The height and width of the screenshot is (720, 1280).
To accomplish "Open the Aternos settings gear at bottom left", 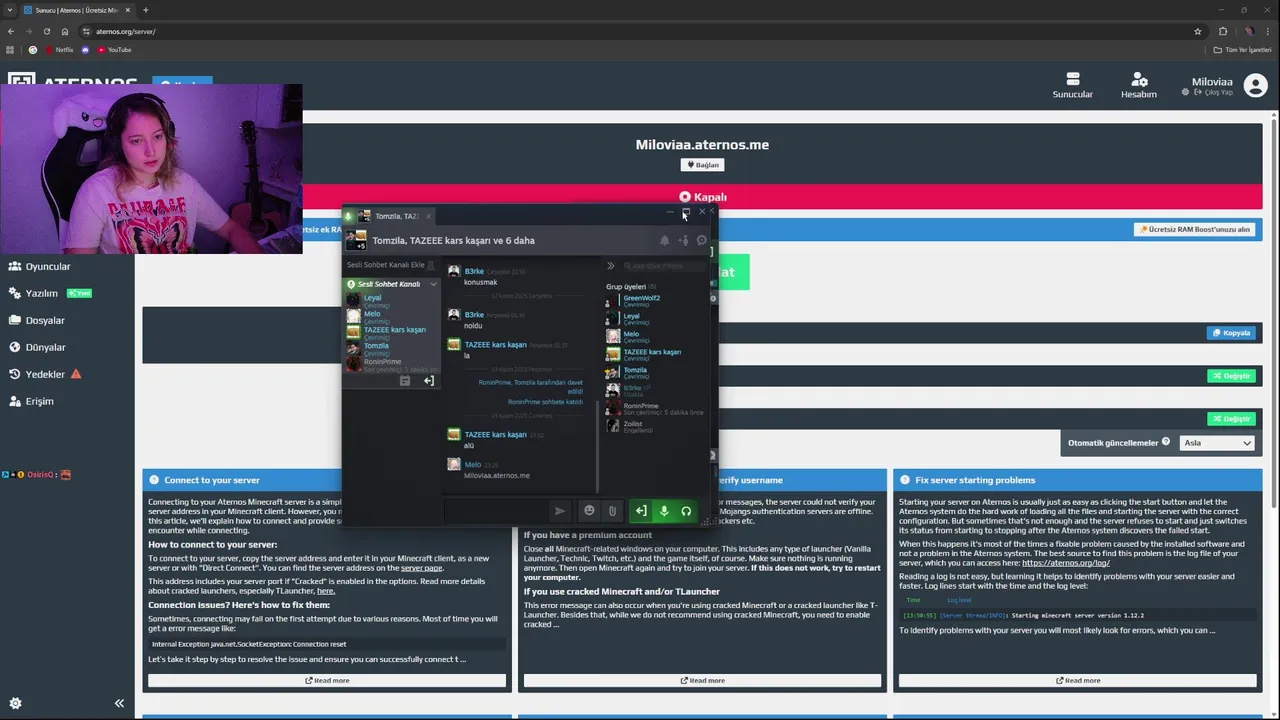I will 15,703.
